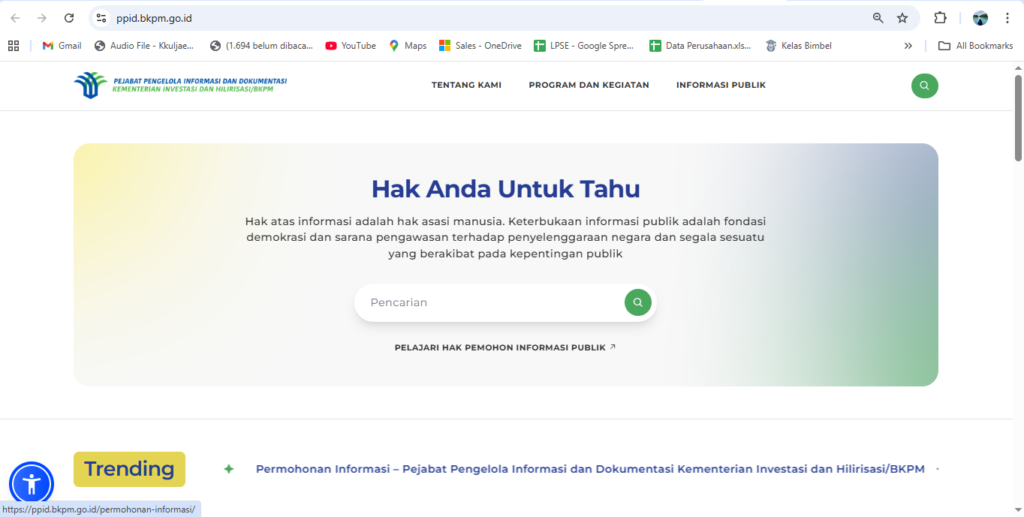Open Chrome extensions puzzle icon
The height and width of the screenshot is (517, 1024).
[x=940, y=18]
